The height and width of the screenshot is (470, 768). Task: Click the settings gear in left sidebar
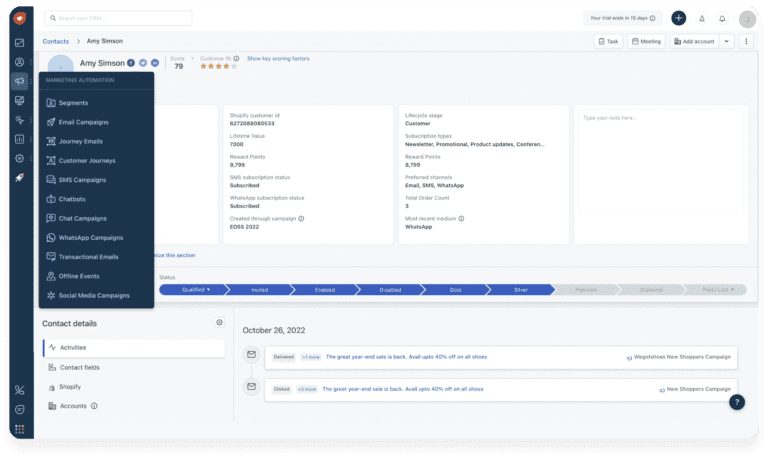[19, 158]
